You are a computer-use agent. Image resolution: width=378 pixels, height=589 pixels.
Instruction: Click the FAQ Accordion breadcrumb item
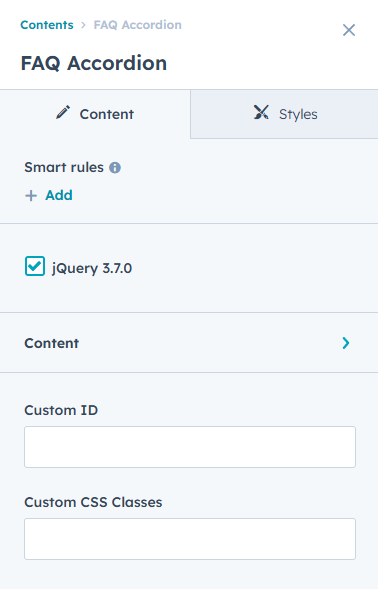tap(138, 25)
